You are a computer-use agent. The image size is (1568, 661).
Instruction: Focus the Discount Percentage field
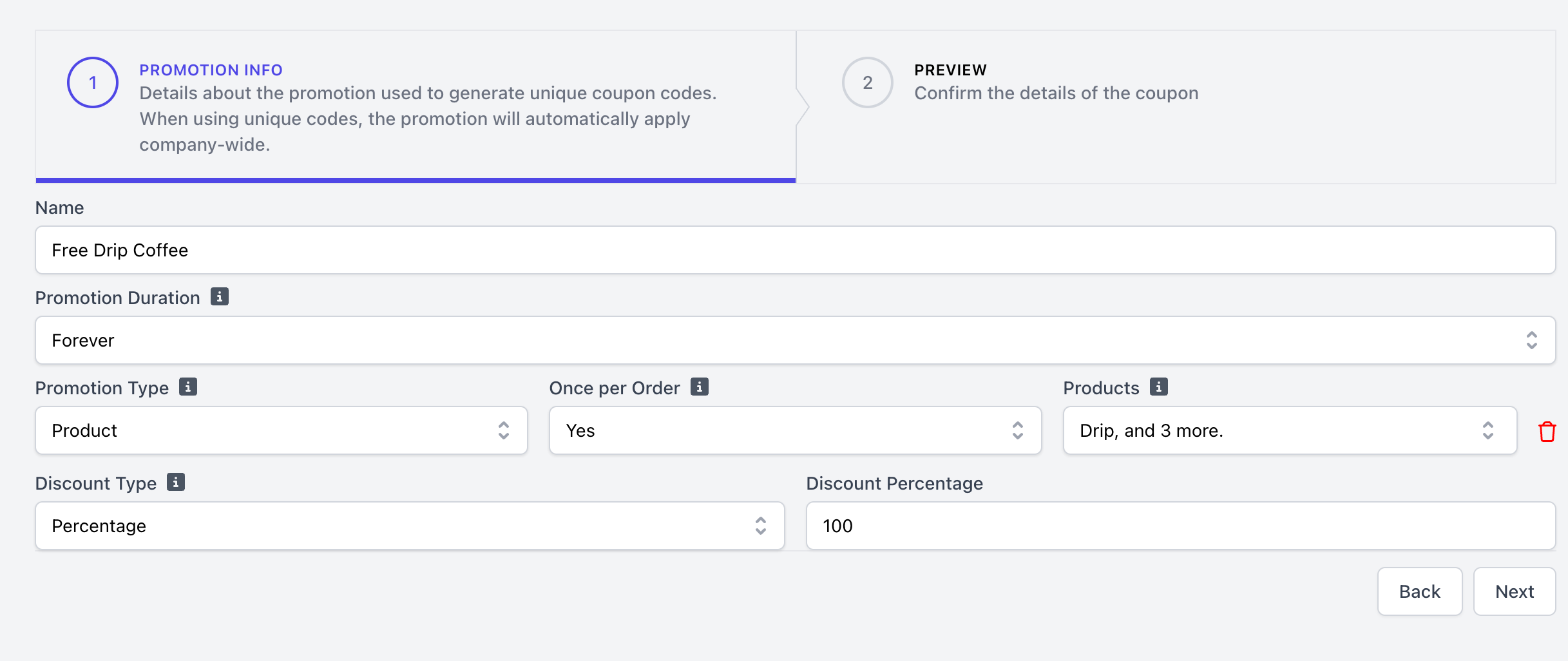(1180, 526)
